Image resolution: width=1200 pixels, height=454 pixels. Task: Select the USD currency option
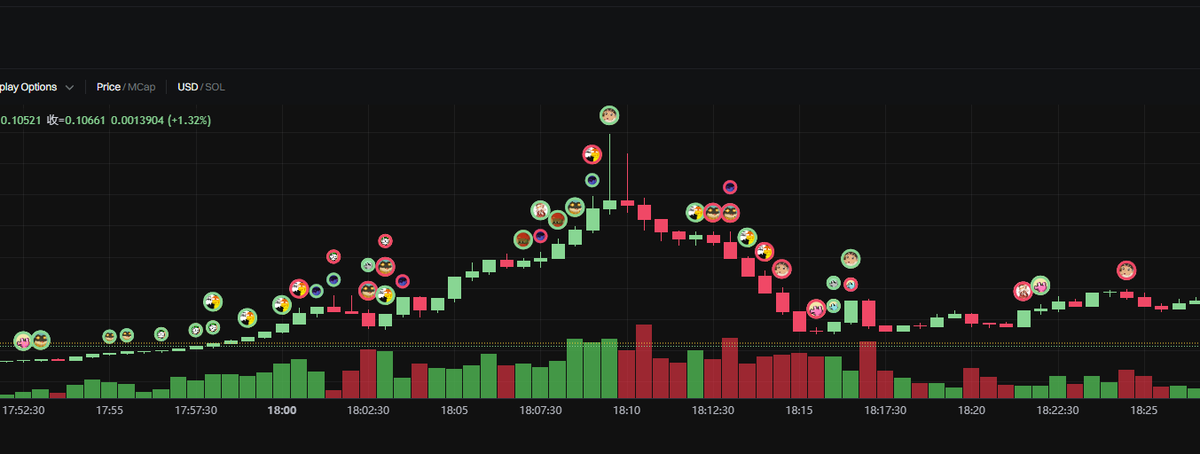tap(187, 87)
